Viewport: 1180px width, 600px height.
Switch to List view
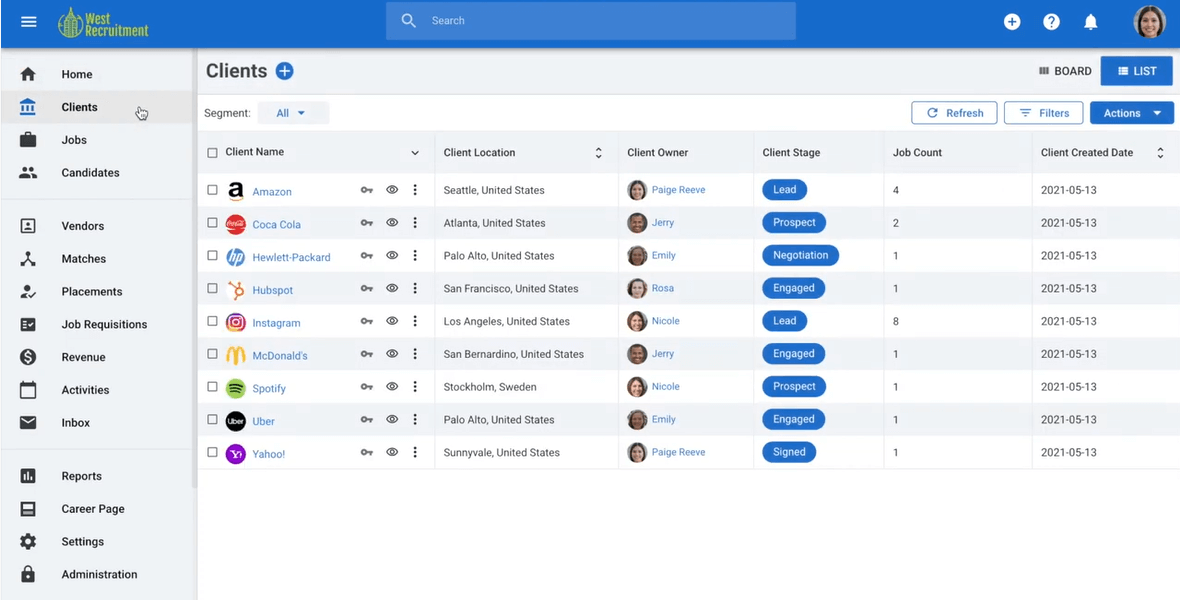1136,71
